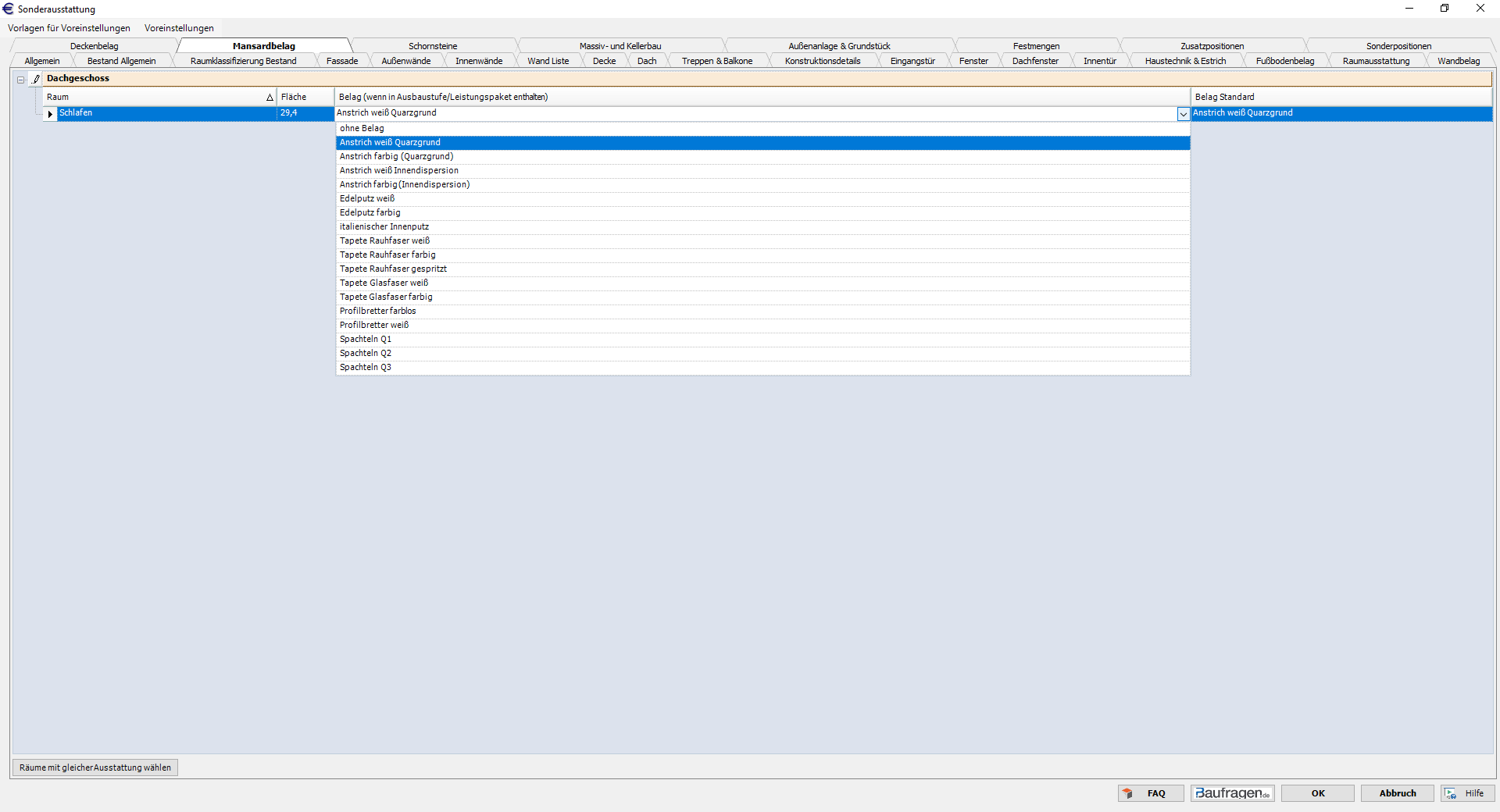Click the sort triangle in the Raum header
The image size is (1500, 812).
pyautogui.click(x=270, y=98)
